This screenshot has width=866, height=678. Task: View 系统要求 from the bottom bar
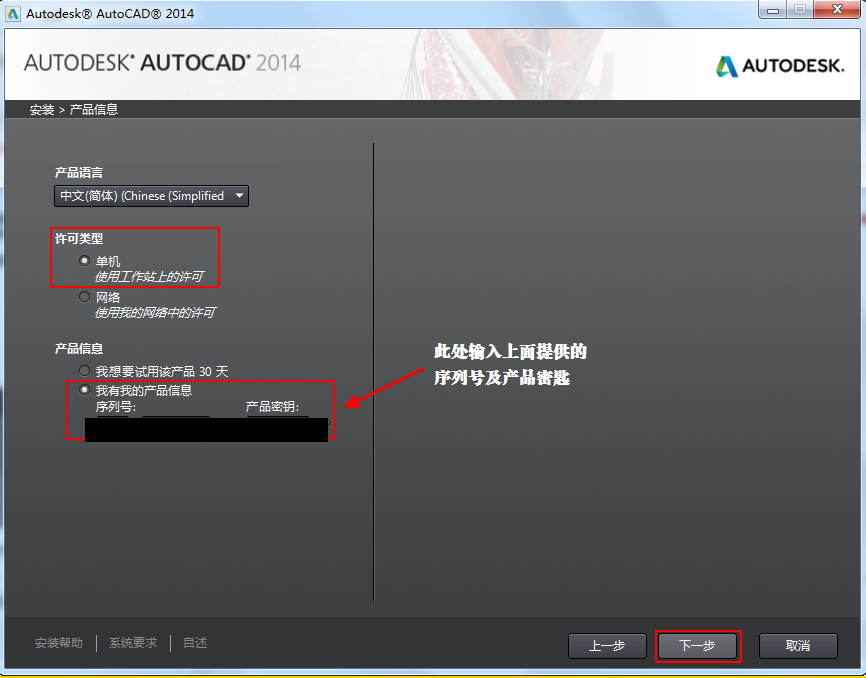click(x=131, y=643)
